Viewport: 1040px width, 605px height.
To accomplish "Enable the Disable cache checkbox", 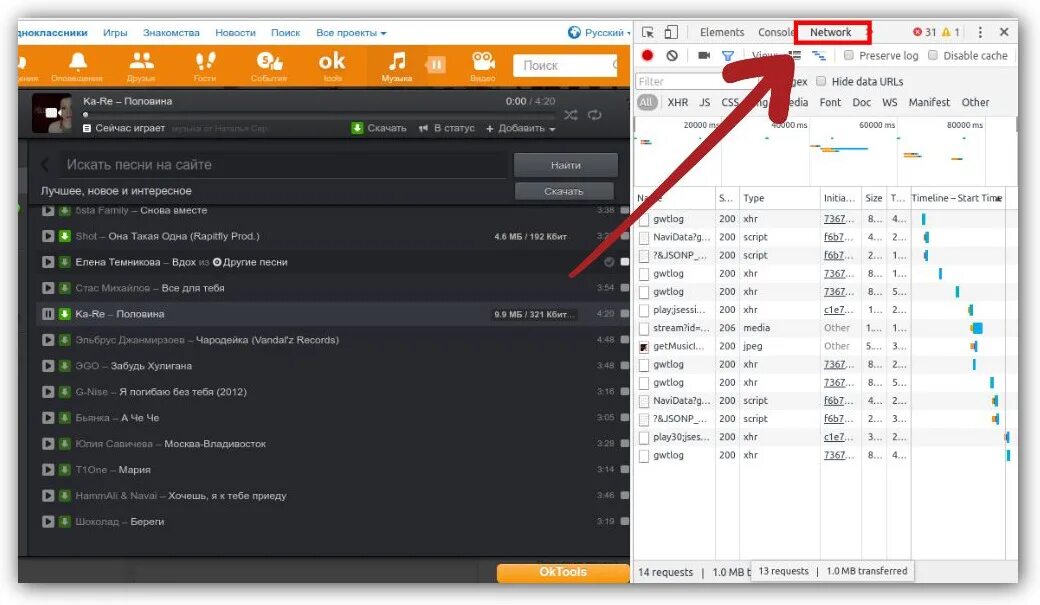I will click(x=933, y=56).
